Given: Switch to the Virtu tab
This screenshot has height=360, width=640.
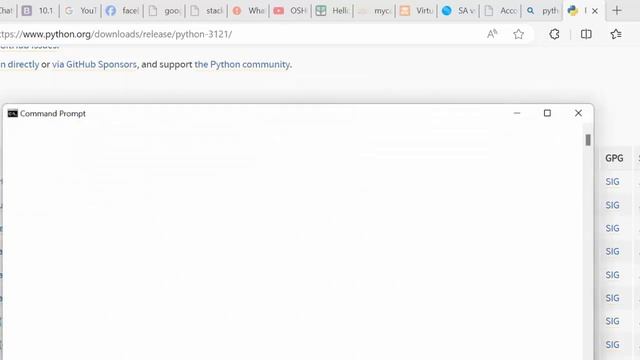Looking at the screenshot, I should point(416,11).
